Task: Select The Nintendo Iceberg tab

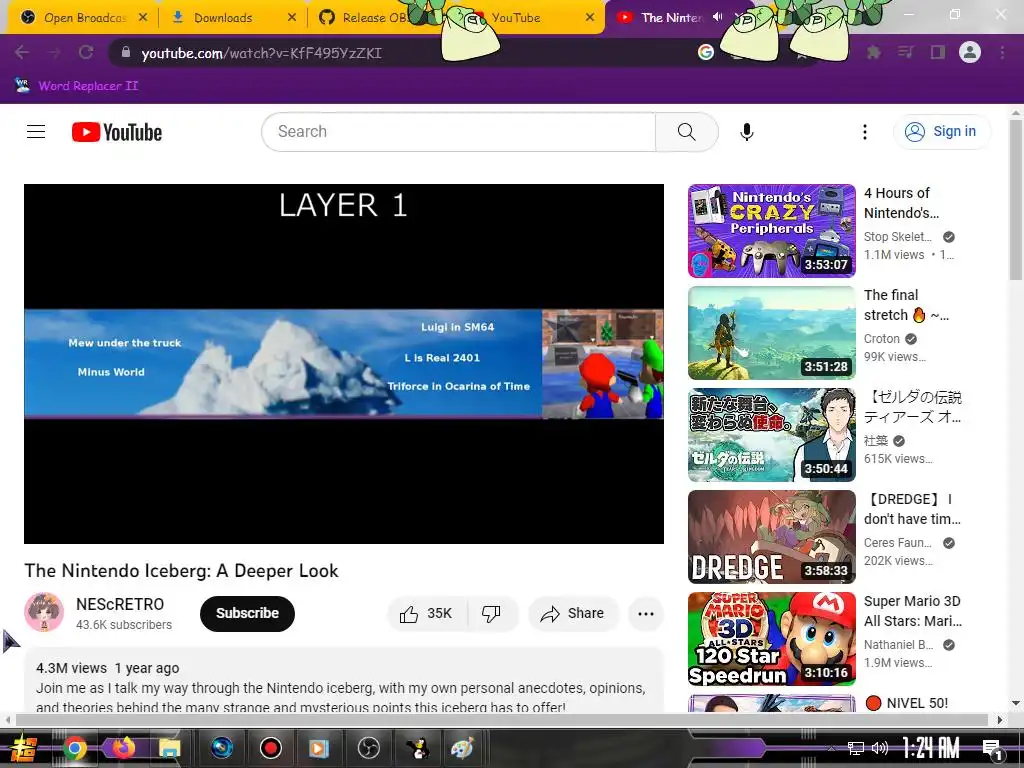Action: tap(671, 18)
